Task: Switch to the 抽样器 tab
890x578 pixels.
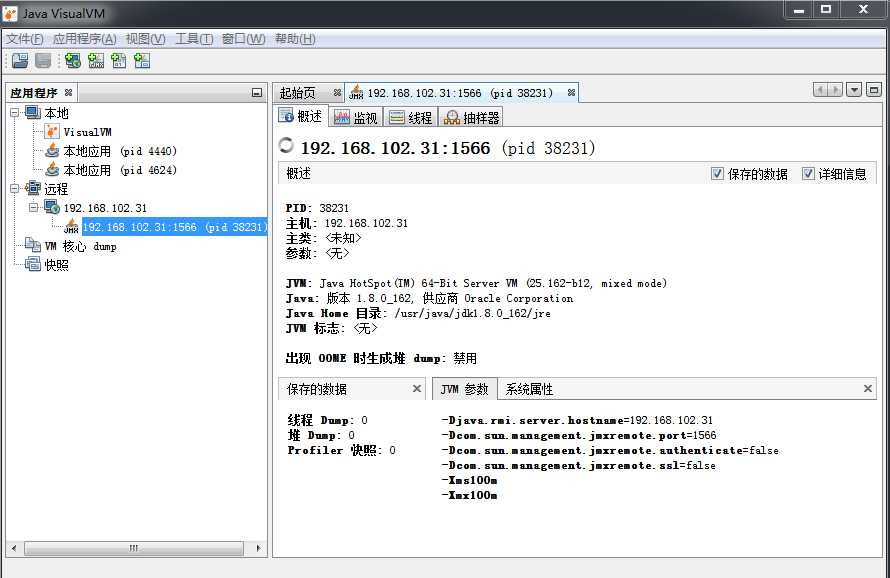Action: pos(471,118)
